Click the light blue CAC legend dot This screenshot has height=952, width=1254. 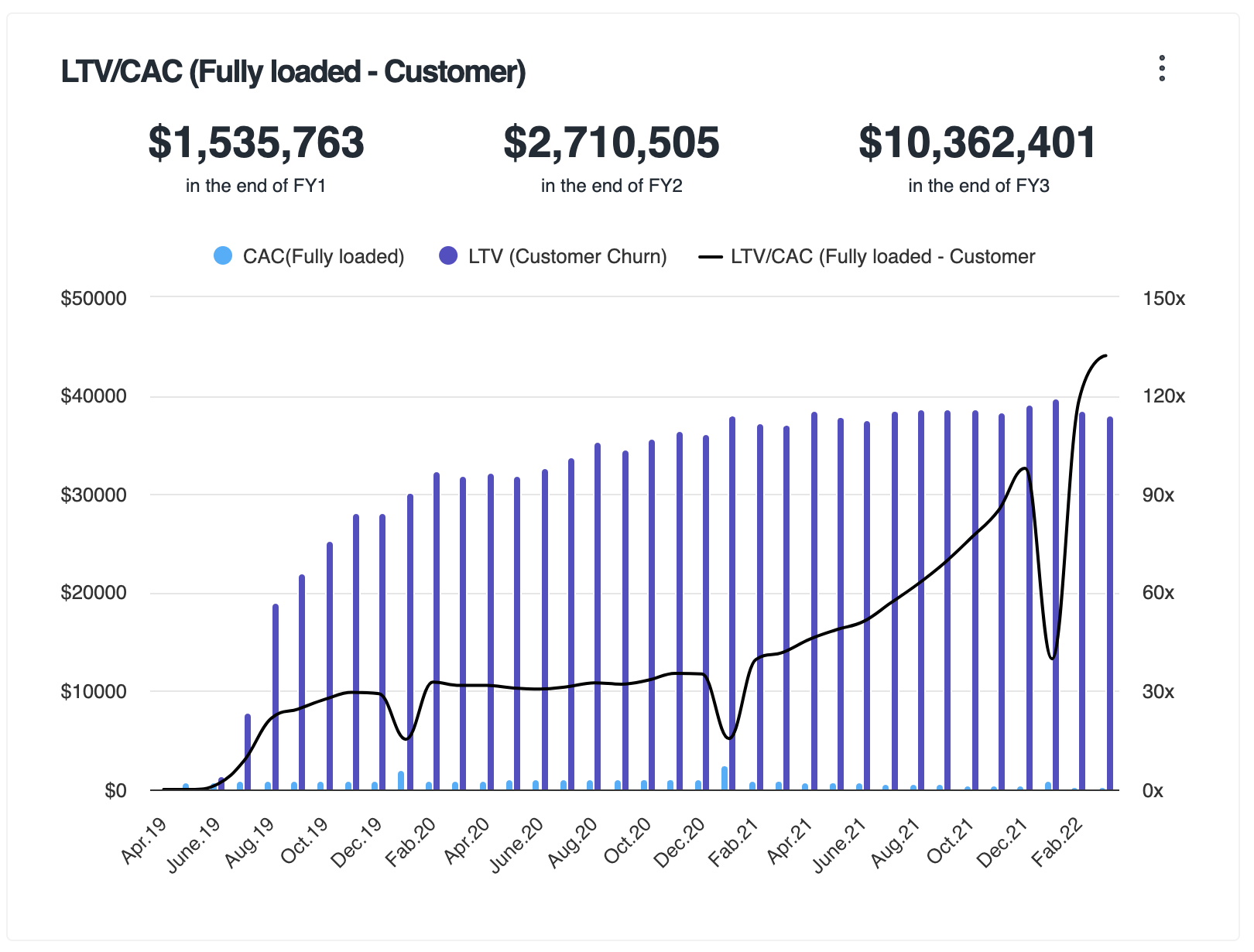pyautogui.click(x=223, y=256)
